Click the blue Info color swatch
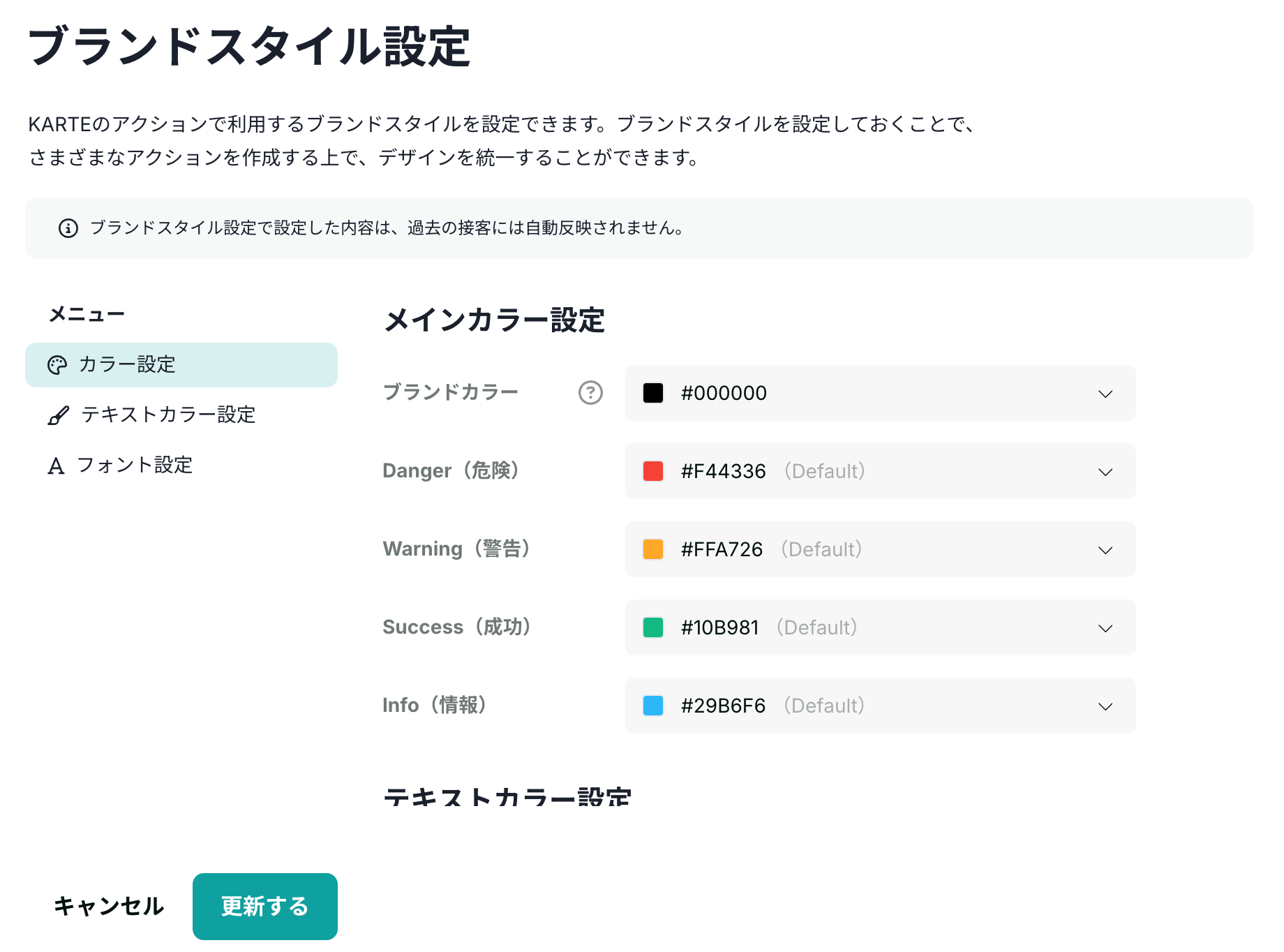1284x952 pixels. pos(653,706)
